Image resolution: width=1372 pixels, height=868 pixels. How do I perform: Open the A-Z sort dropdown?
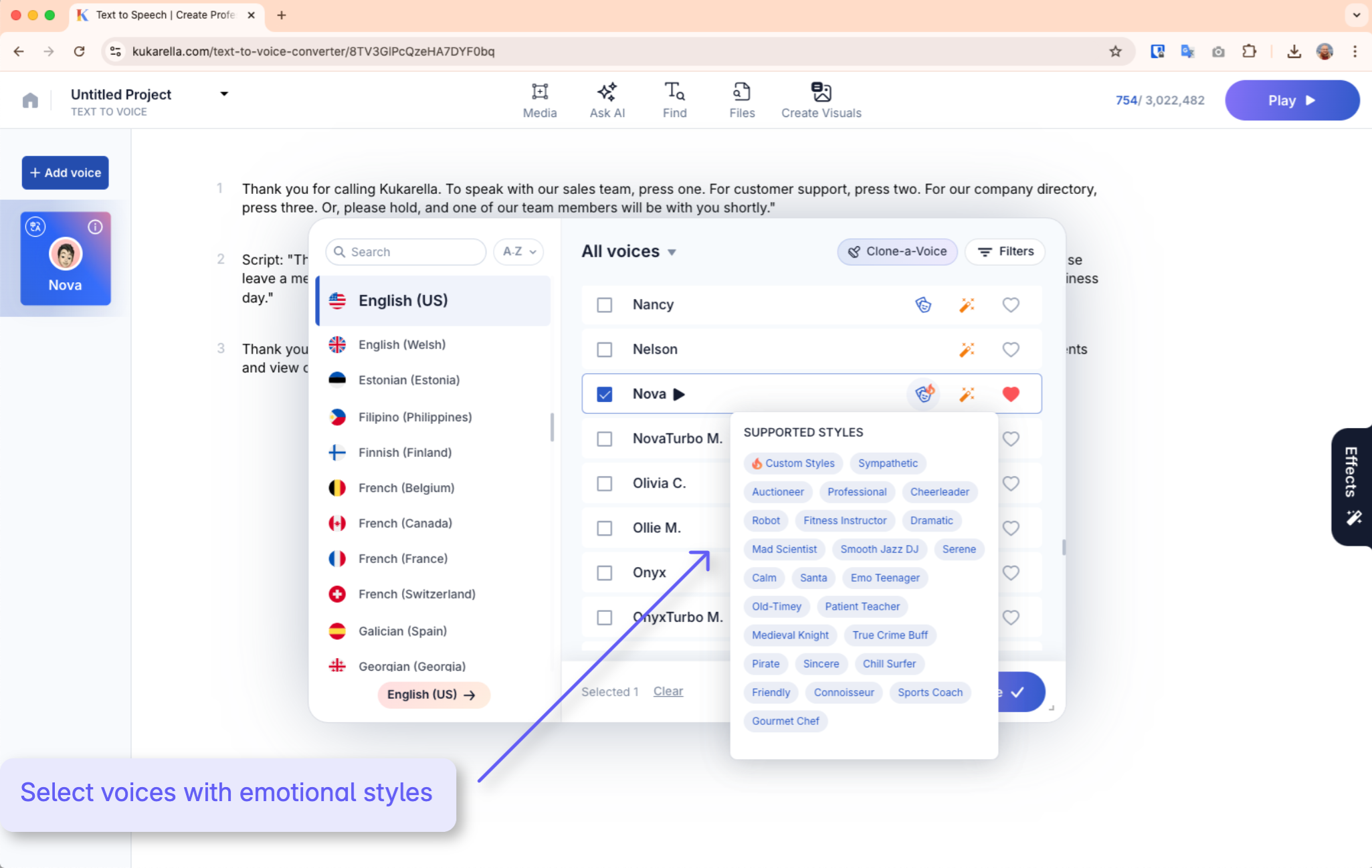pos(518,252)
